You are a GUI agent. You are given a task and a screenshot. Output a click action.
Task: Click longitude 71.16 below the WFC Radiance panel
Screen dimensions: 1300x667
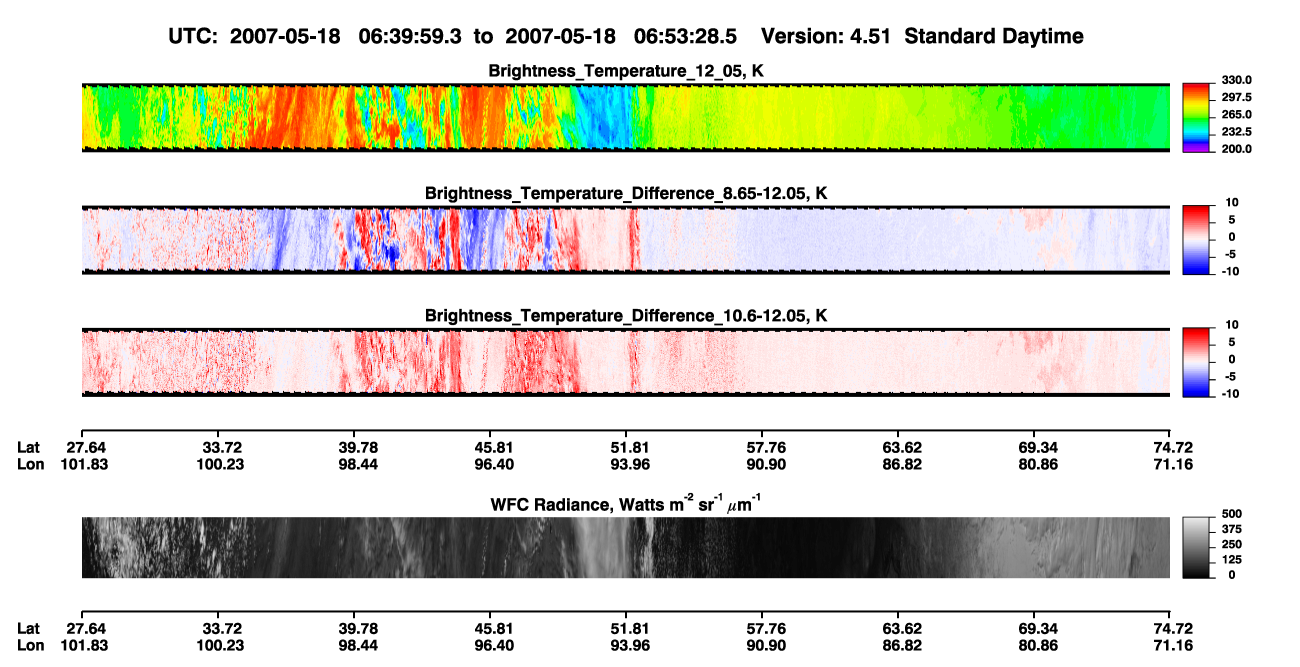[1173, 646]
